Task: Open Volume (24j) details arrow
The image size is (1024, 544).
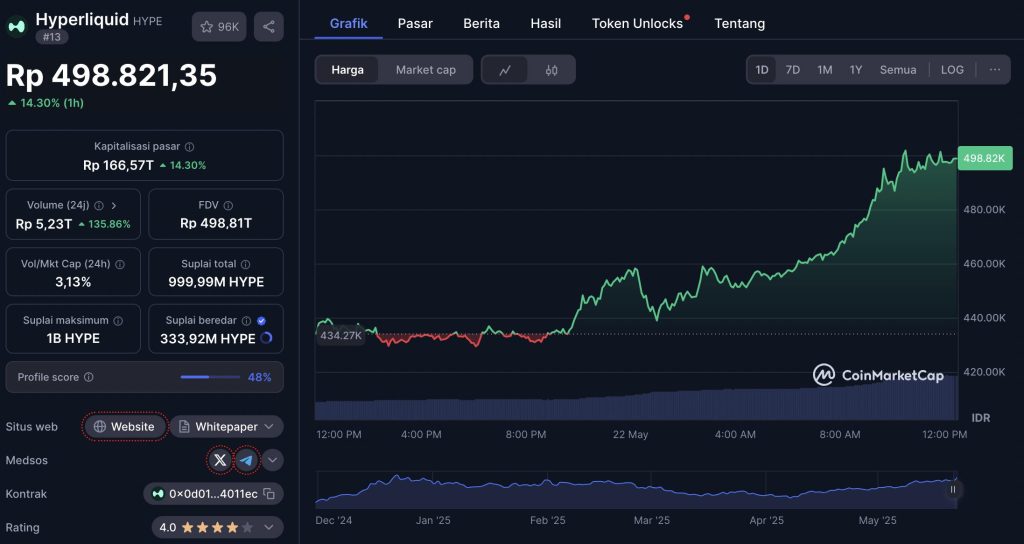Action: 114,206
